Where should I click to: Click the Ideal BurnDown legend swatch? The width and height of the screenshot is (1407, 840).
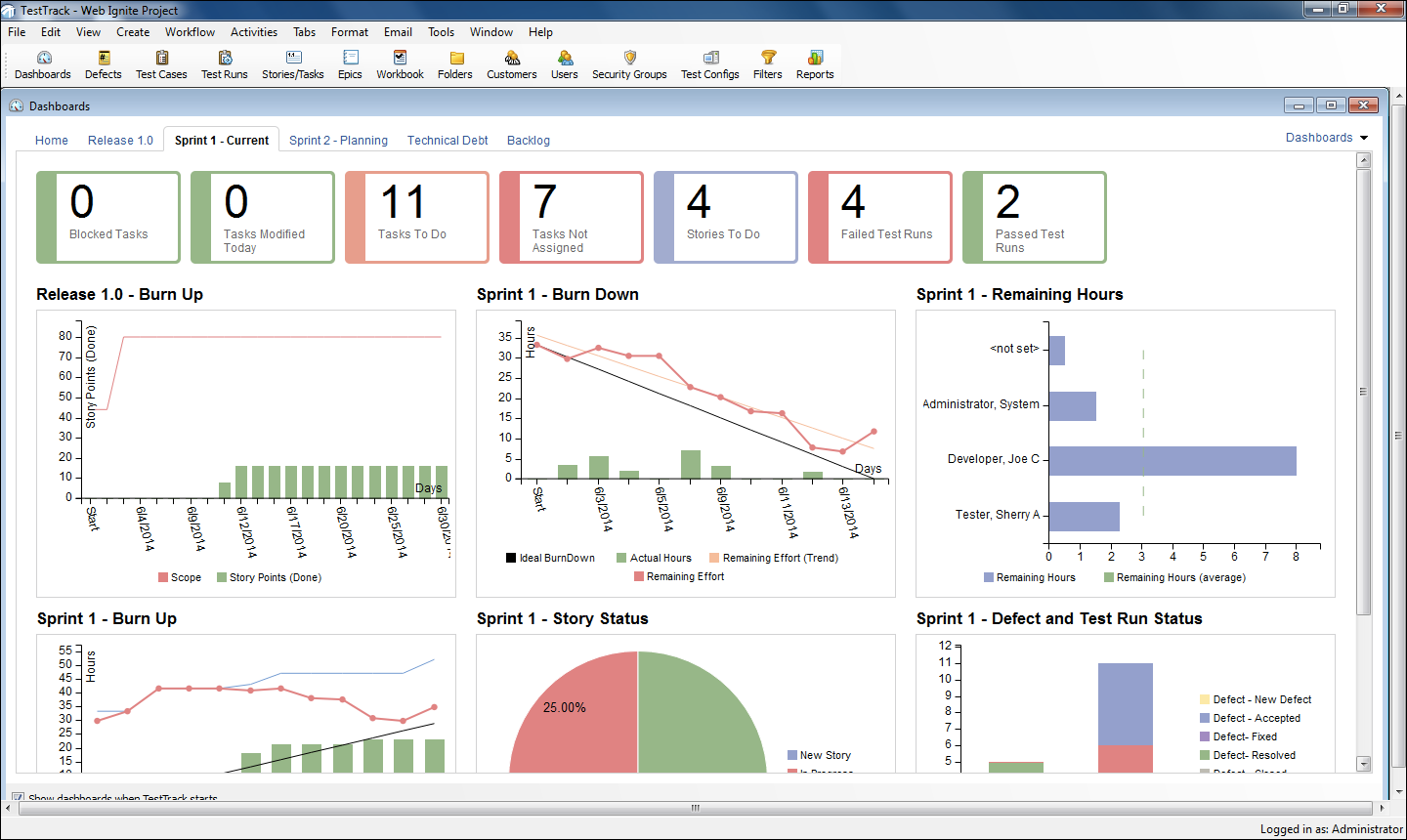[511, 558]
